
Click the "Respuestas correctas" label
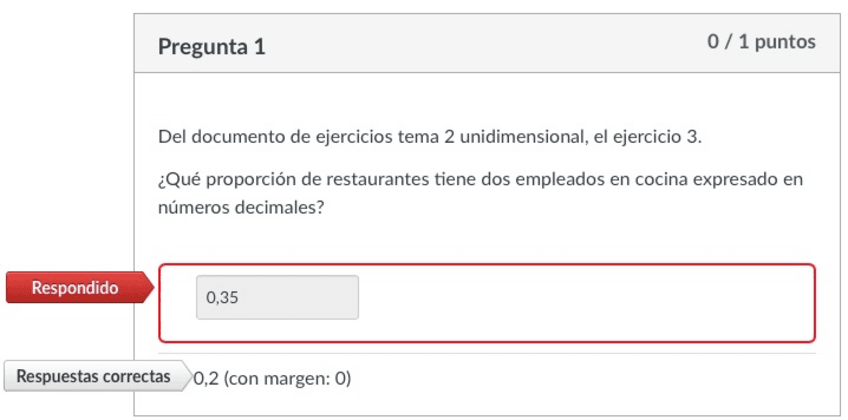click(x=92, y=377)
